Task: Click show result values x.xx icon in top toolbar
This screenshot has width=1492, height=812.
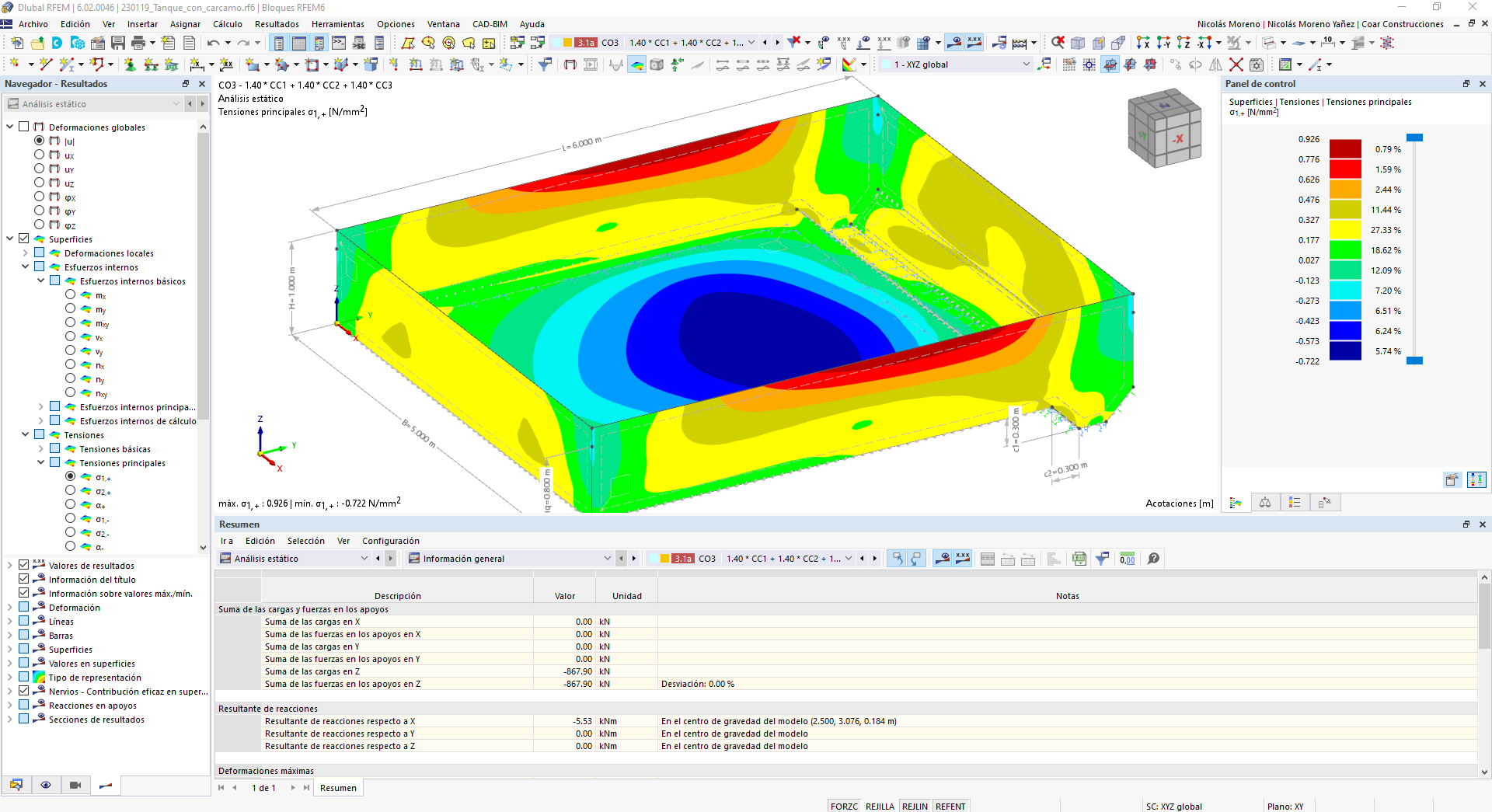Action: point(974,43)
